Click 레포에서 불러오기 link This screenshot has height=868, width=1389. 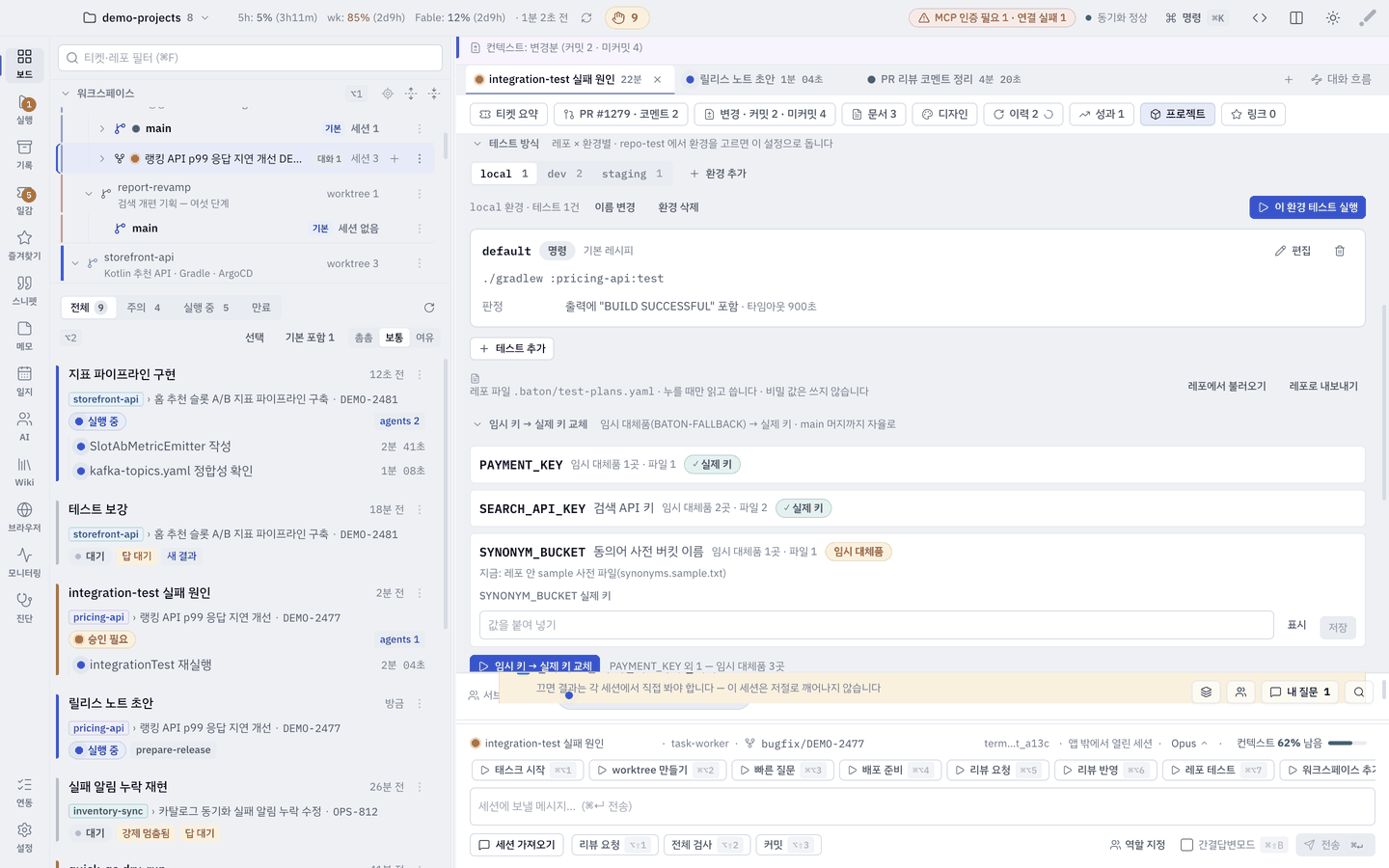(1227, 386)
